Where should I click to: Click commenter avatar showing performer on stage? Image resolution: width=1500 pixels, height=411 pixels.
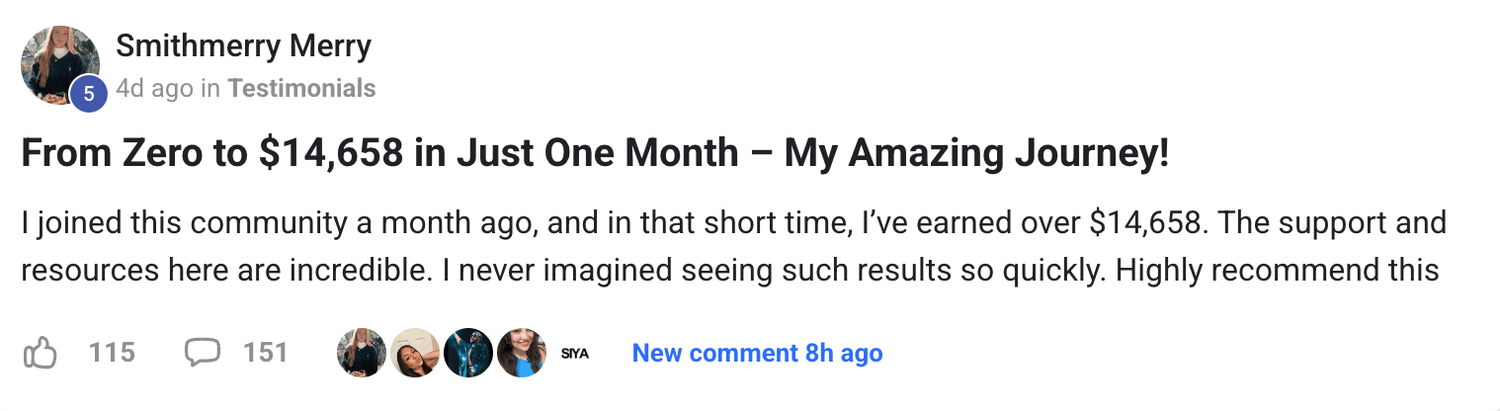pos(468,353)
